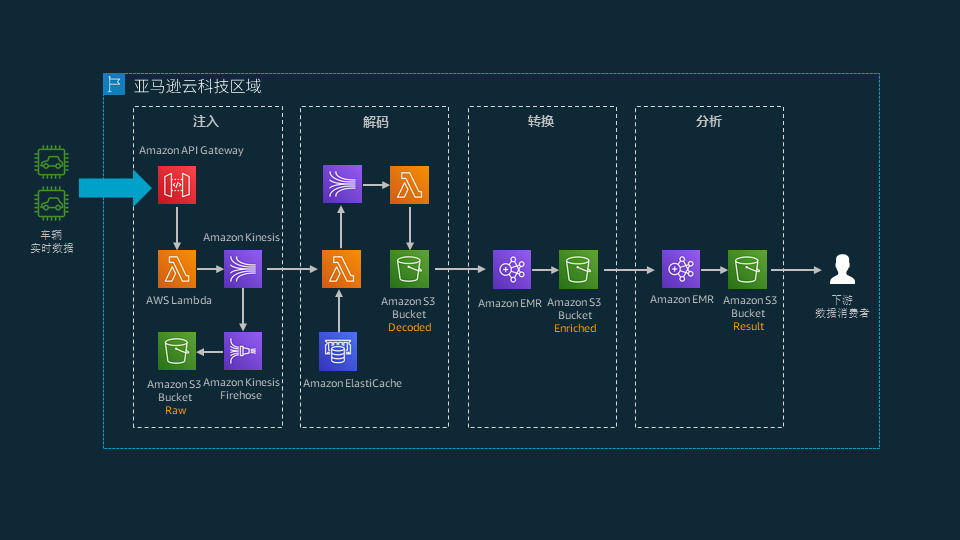Click the region flag icon beside 亚马逊云科技区域
Screen dimensions: 960x540
point(114,85)
